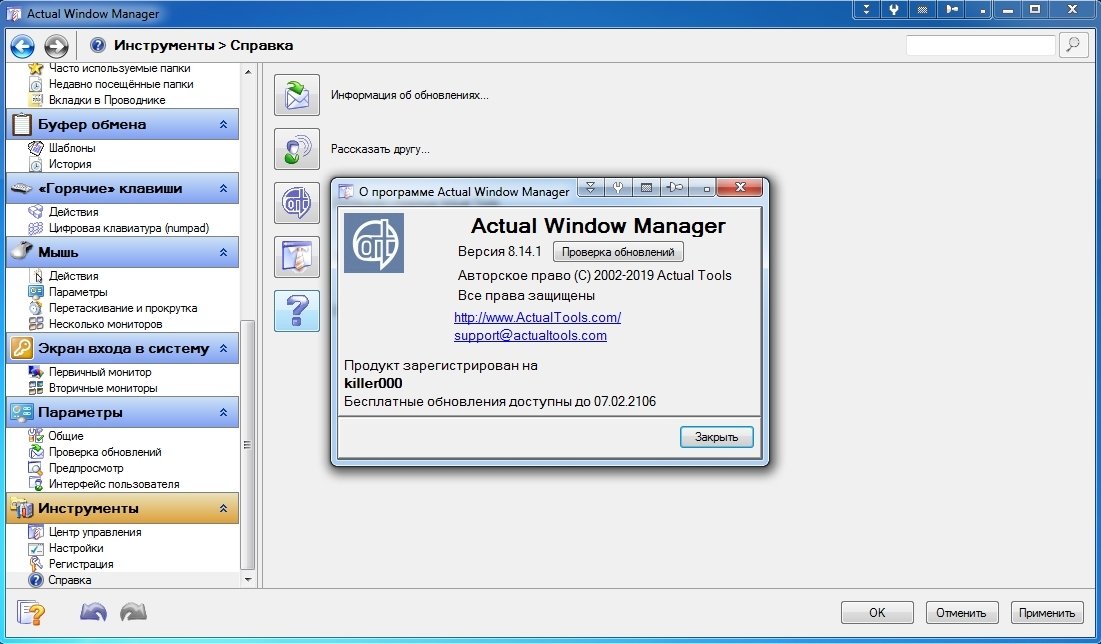Screen dimensions: 1101x644
Task: Click the blue undo arrow icon
Action: (x=93, y=612)
